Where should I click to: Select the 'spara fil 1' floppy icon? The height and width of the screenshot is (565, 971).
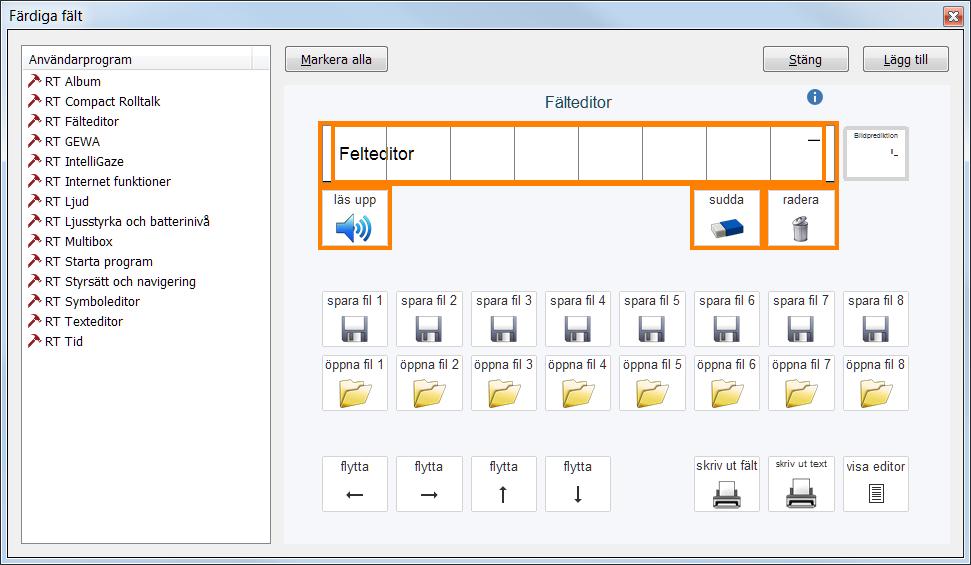[x=354, y=329]
